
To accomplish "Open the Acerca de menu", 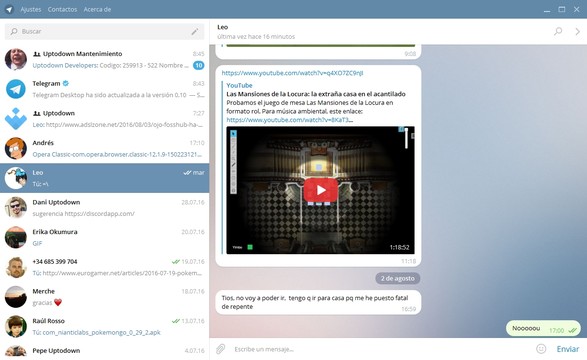I will pyautogui.click(x=97, y=9).
